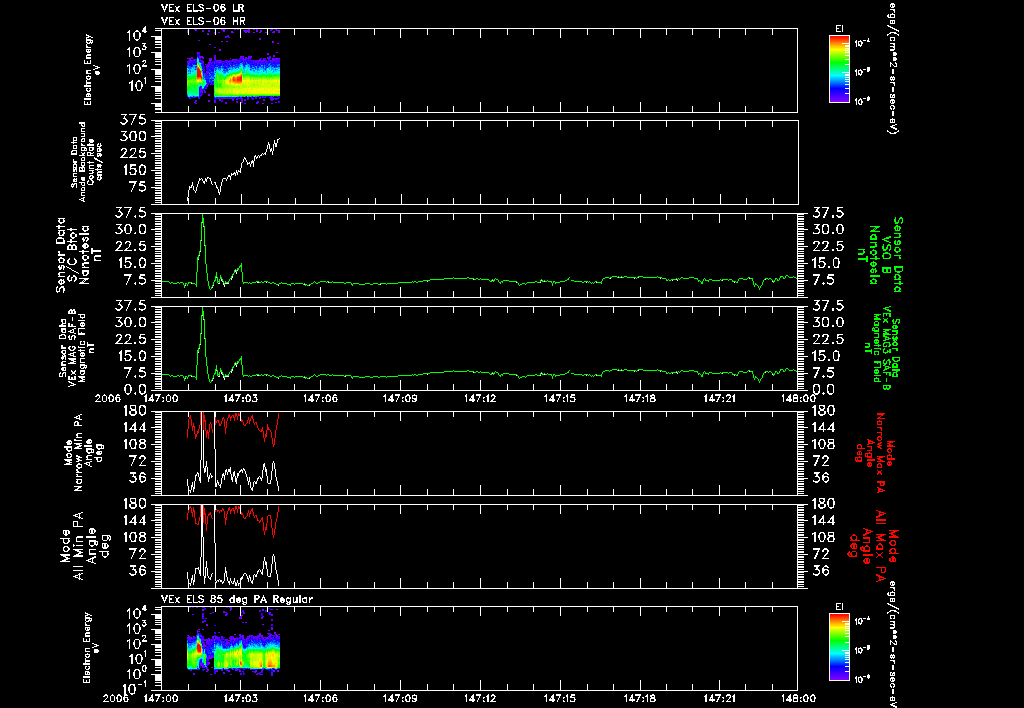
Task: Click the ELS-06 electron energy spectrogram data
Action: click(234, 78)
